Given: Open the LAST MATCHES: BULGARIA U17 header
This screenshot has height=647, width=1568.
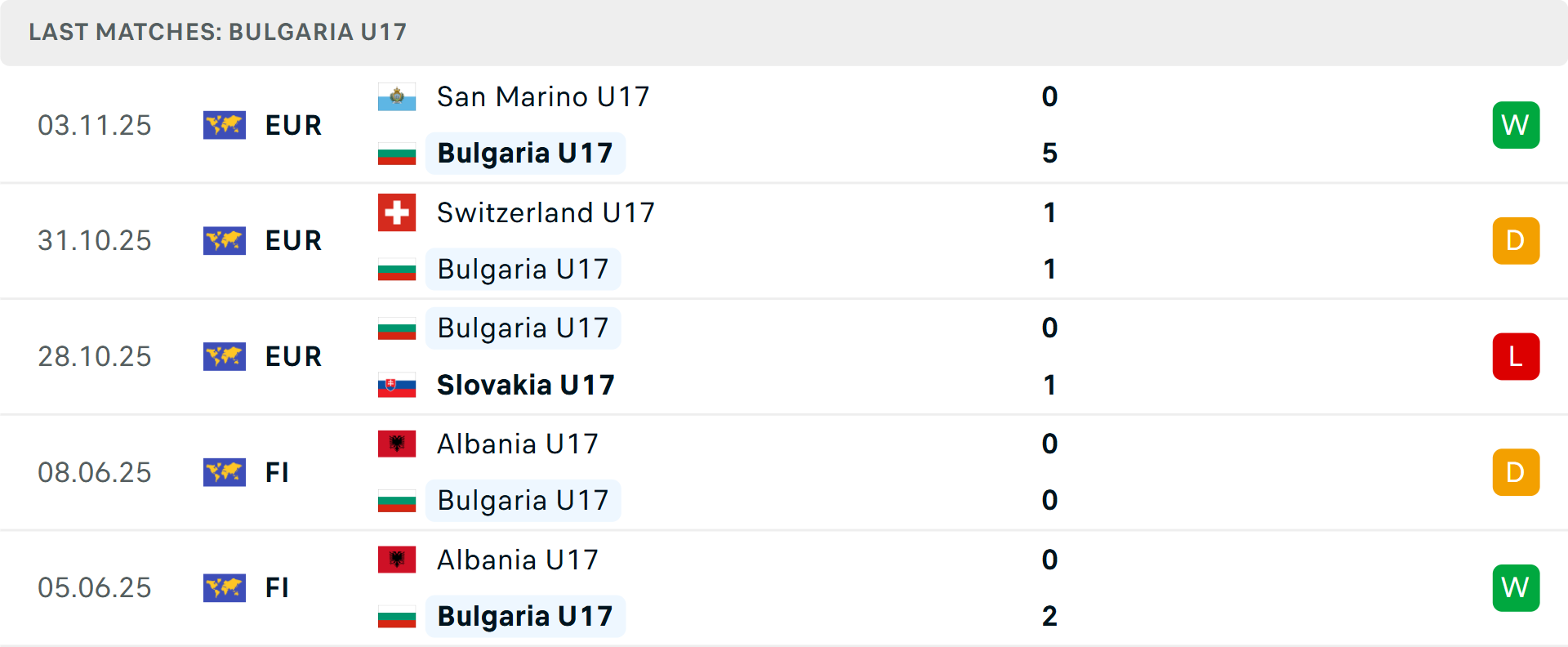Looking at the screenshot, I should (x=216, y=33).
